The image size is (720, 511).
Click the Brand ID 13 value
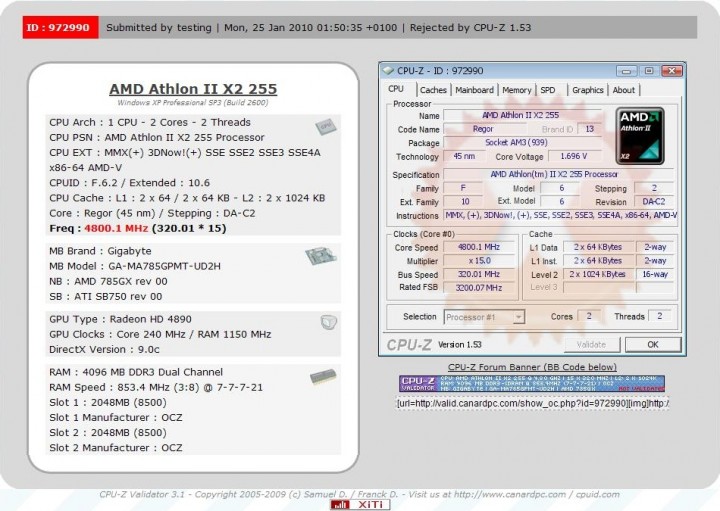pyautogui.click(x=590, y=129)
